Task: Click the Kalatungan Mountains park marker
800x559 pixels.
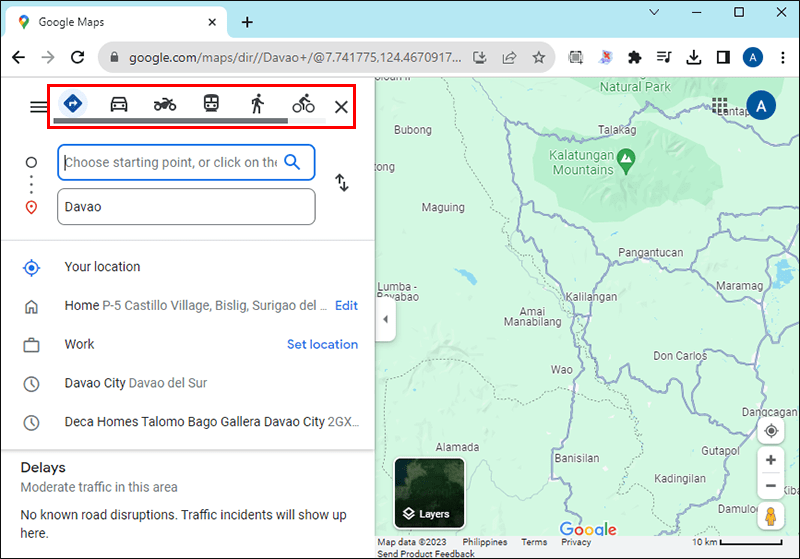Action: pyautogui.click(x=626, y=161)
